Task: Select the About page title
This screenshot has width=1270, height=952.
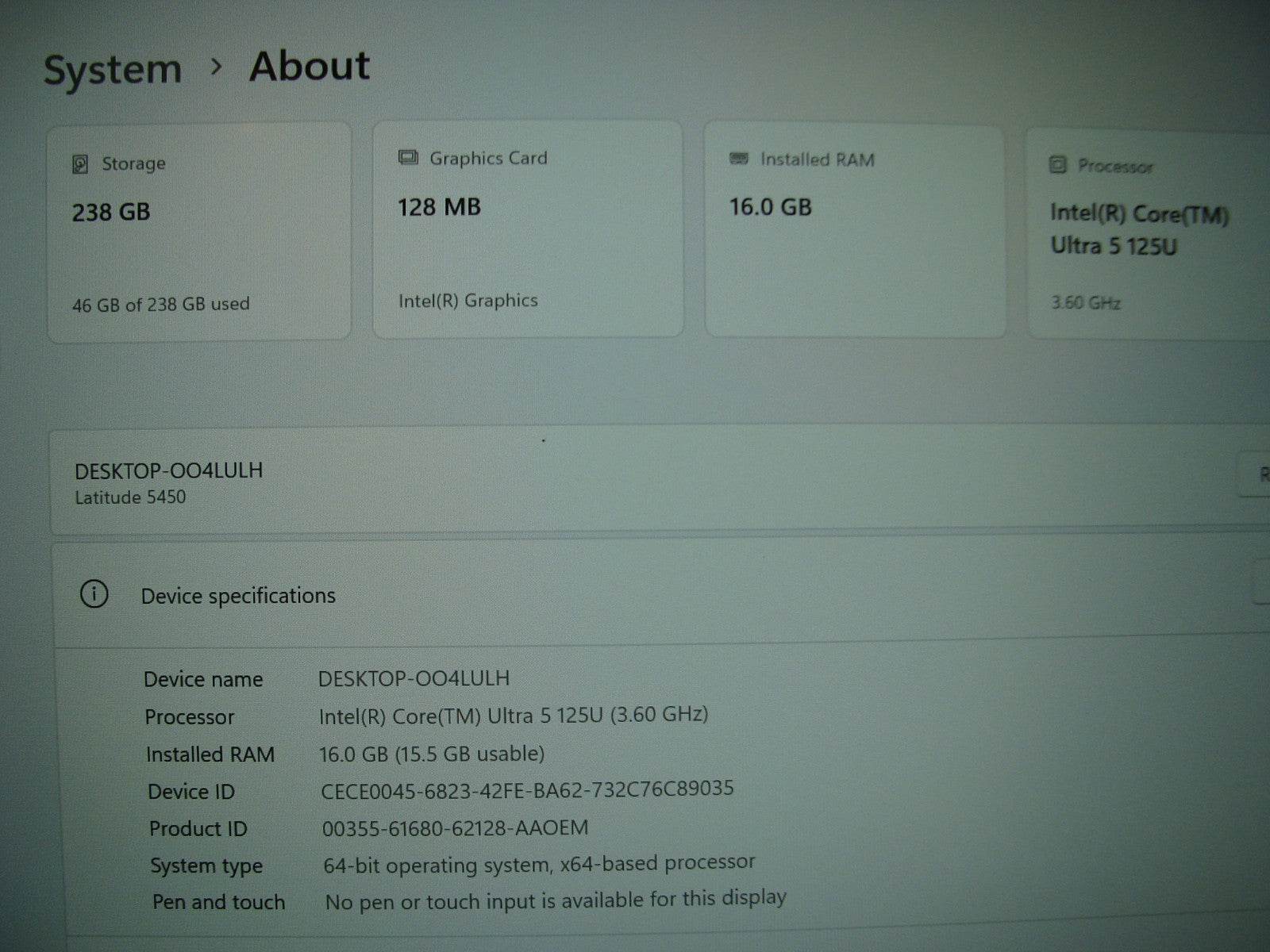Action: (310, 66)
